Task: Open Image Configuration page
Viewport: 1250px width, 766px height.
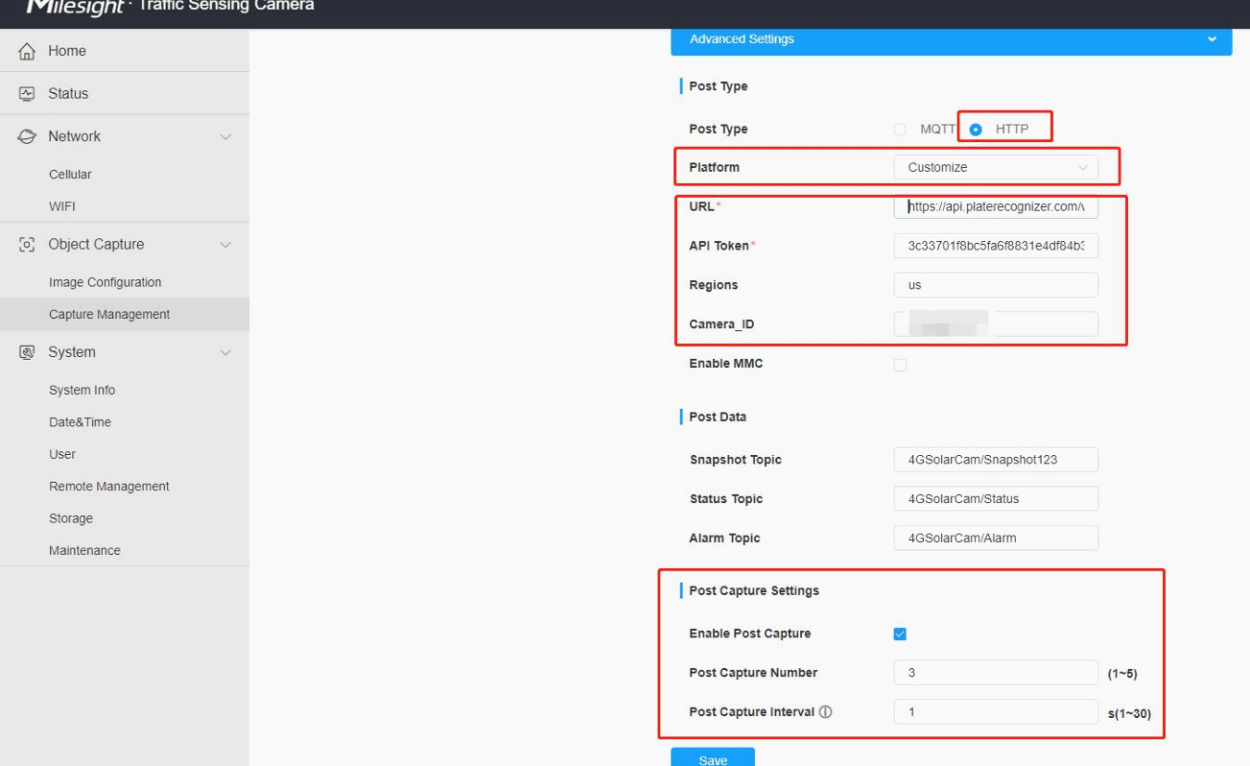Action: coord(105,283)
